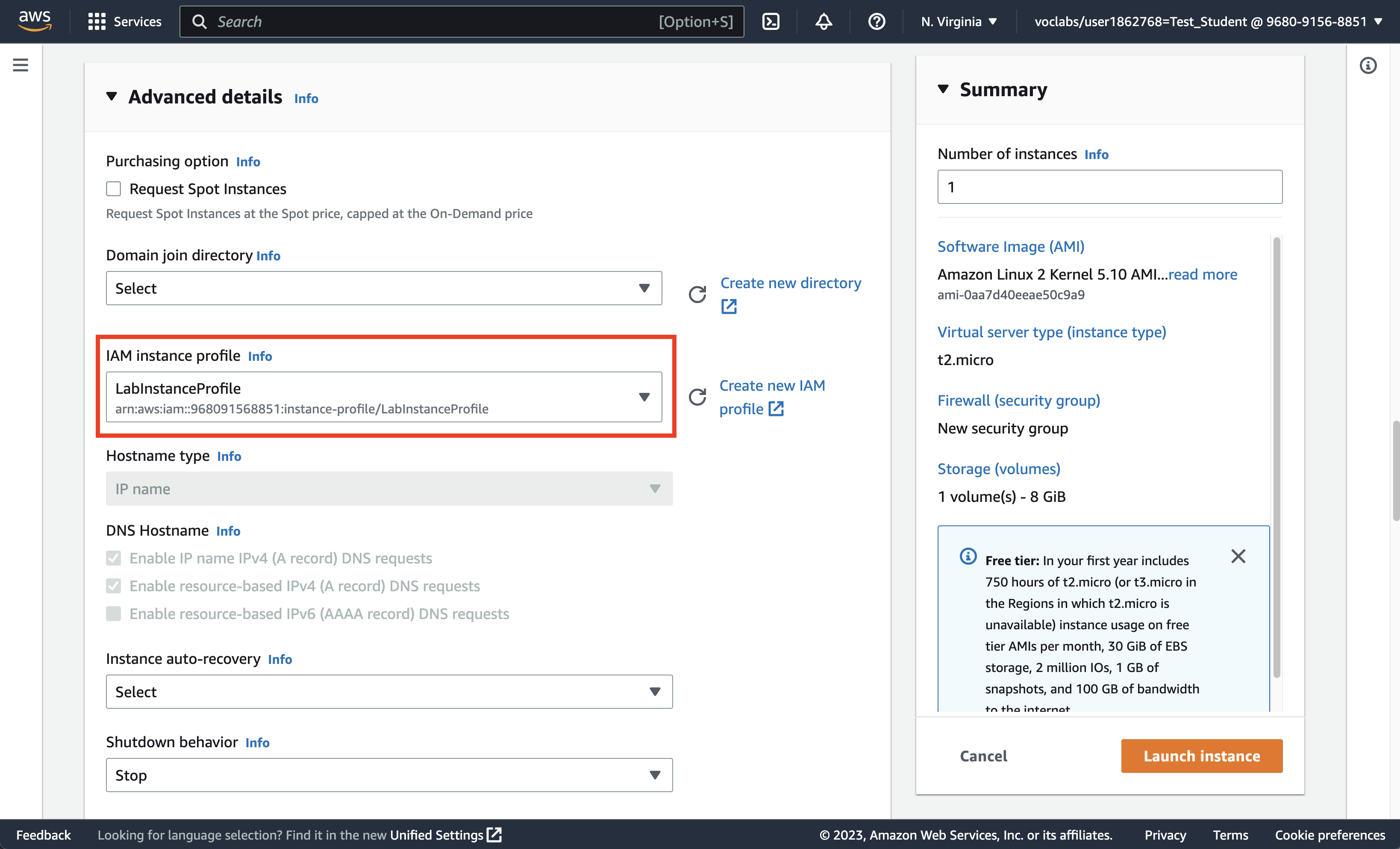1400x849 pixels.
Task: Open the notifications bell
Action: click(x=824, y=22)
